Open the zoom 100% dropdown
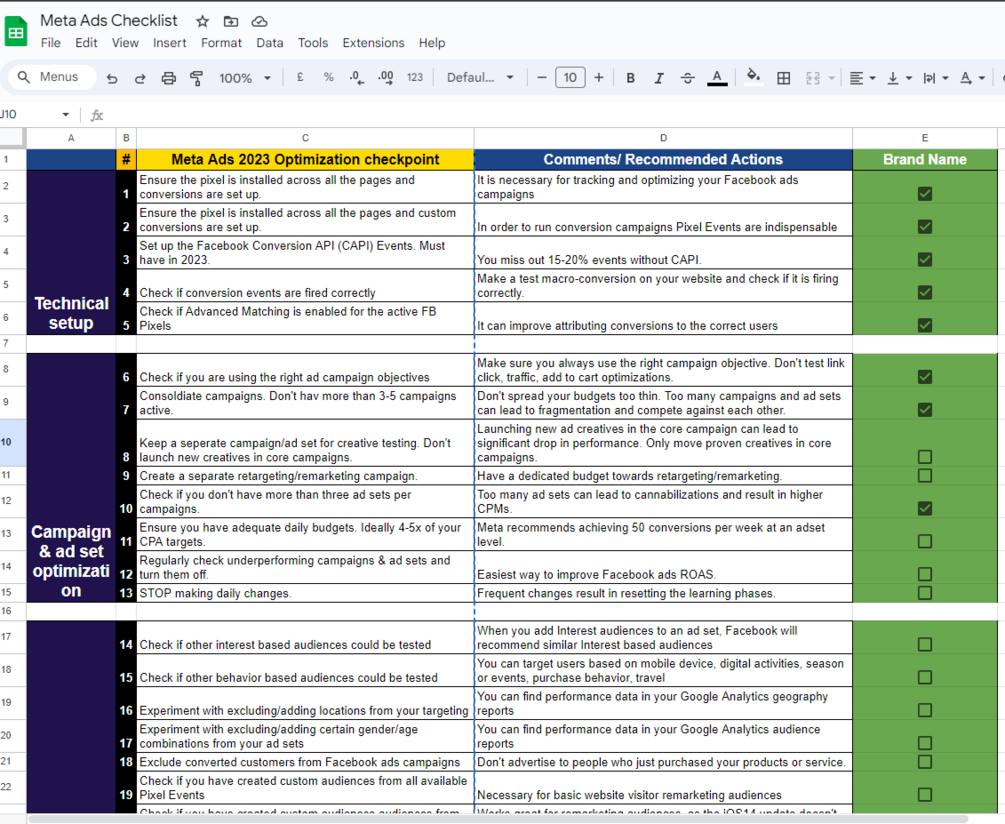 (x=245, y=78)
